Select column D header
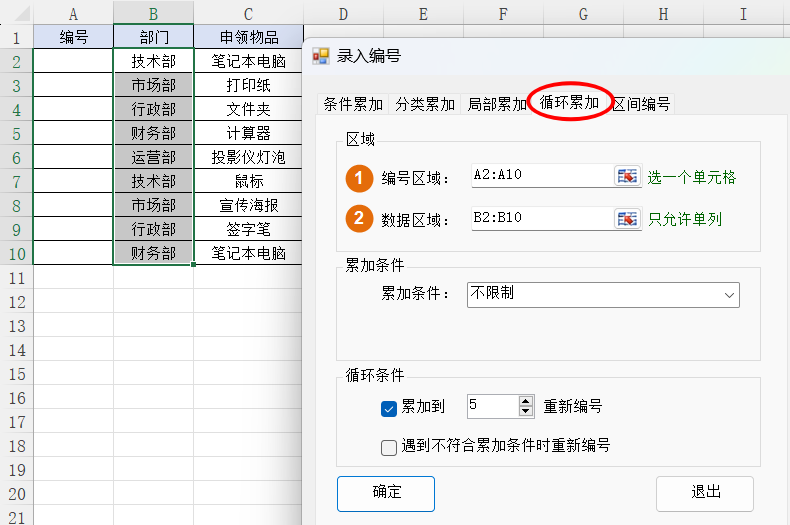Image resolution: width=790 pixels, height=525 pixels. pos(344,13)
